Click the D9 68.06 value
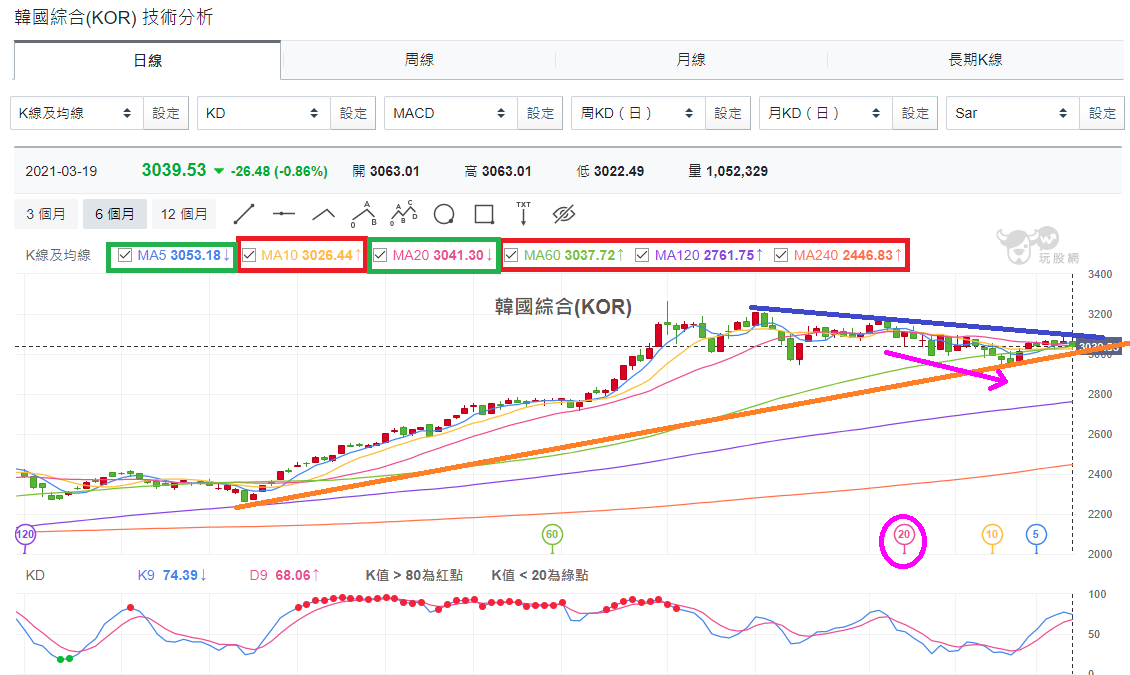Screen dimensions: 1130x675 point(285,575)
